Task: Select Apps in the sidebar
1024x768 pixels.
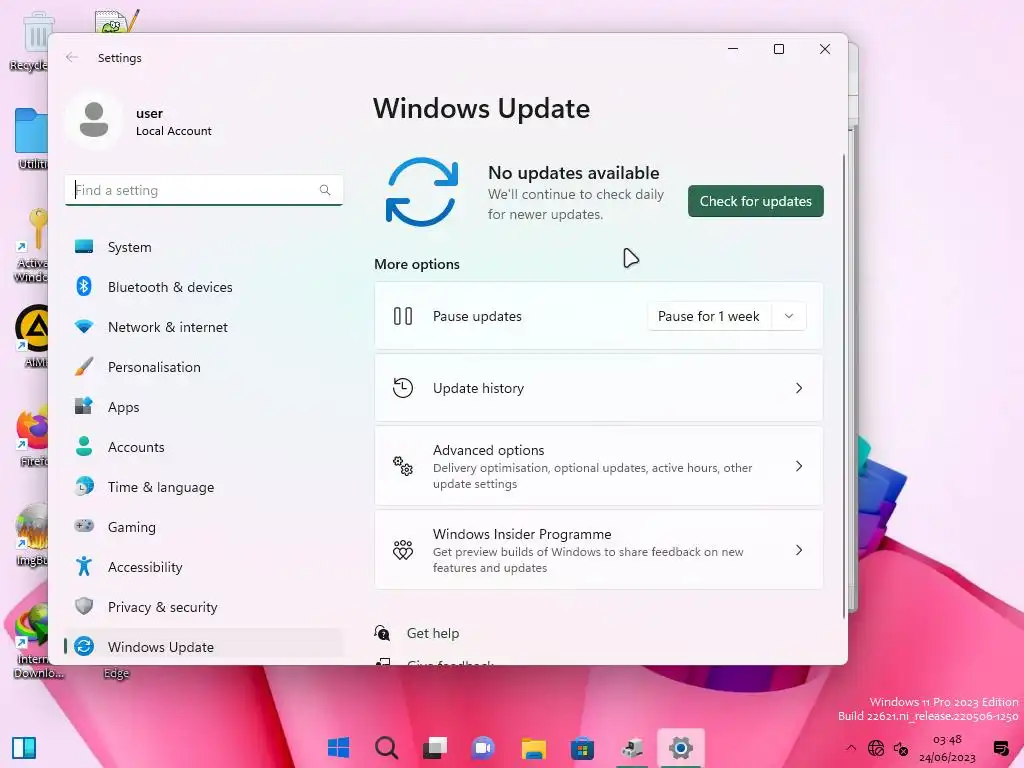Action: click(x=204, y=406)
